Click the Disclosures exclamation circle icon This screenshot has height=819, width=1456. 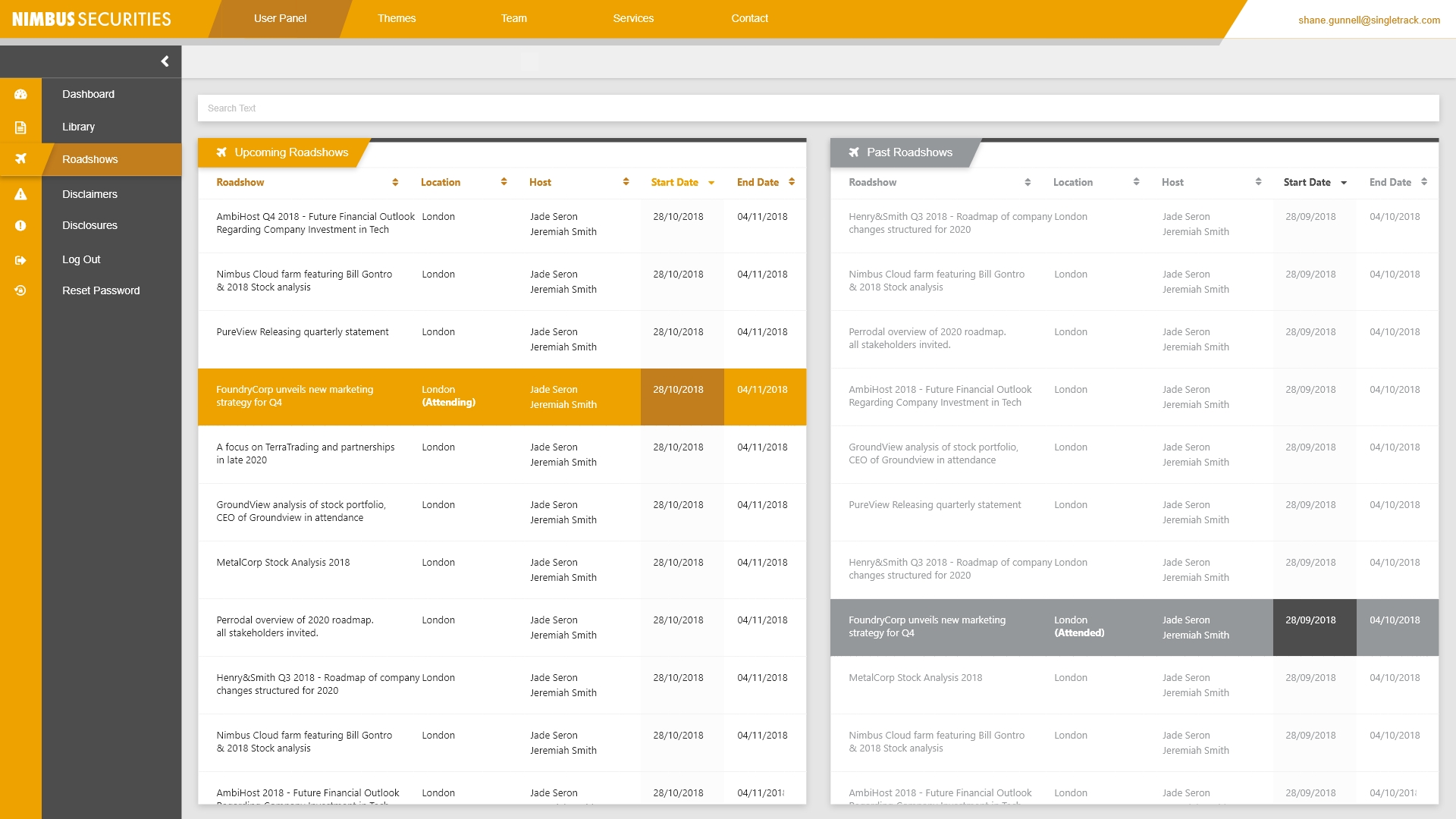pos(20,225)
